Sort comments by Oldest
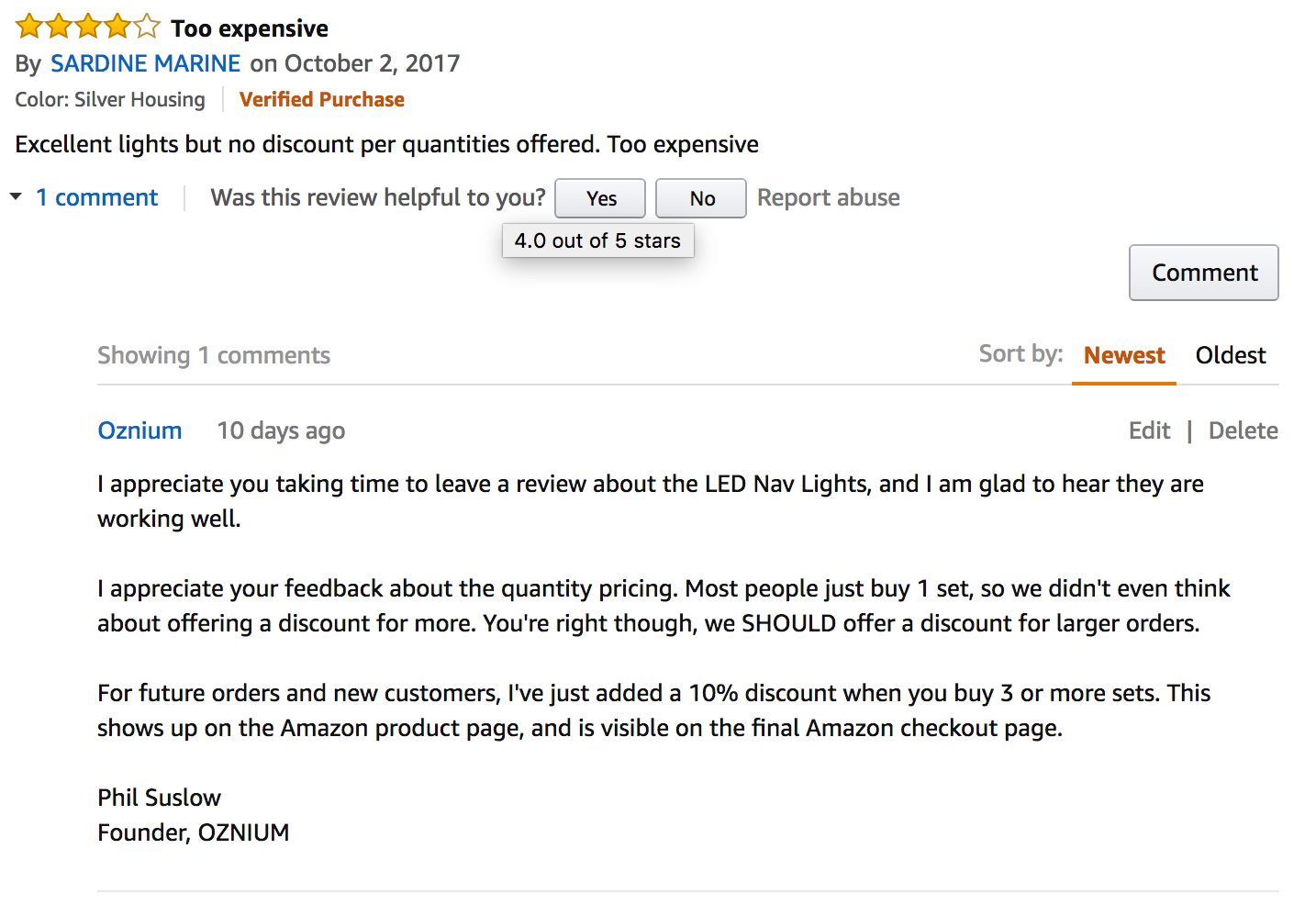 point(1230,355)
